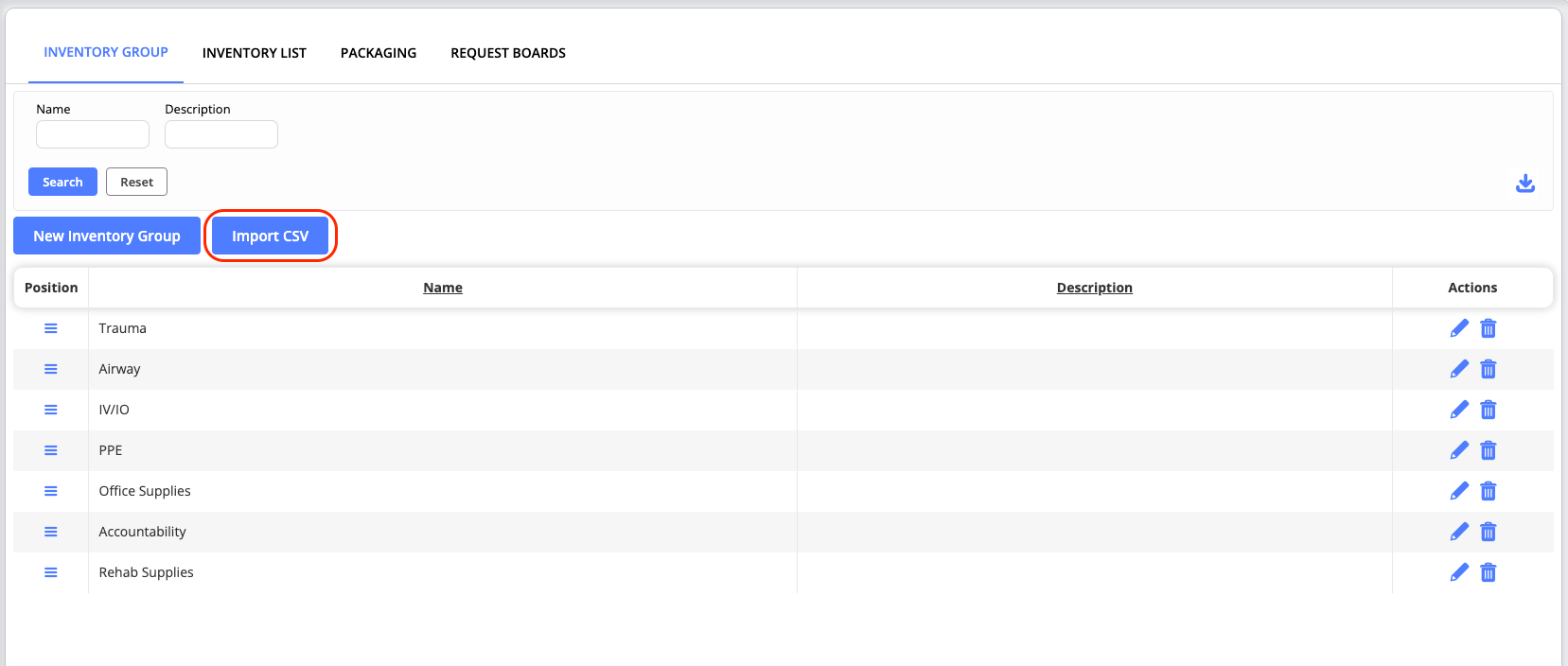Edit the Accountability group
1568x666 pixels.
[1459, 532]
